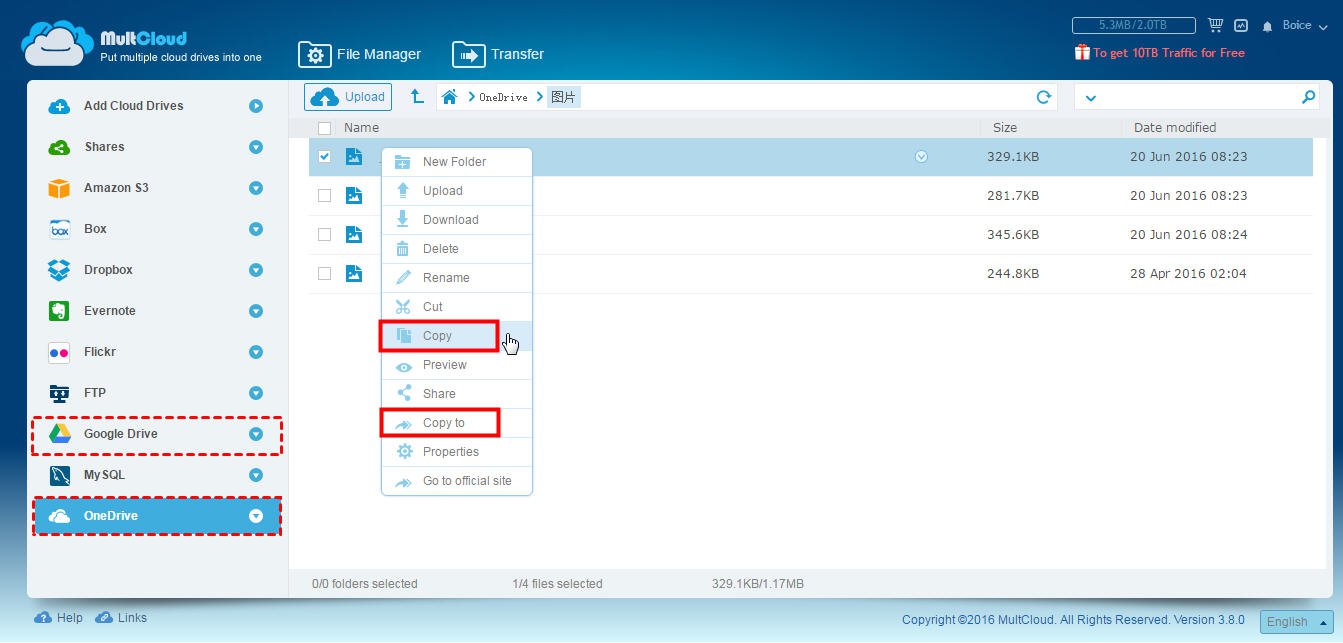Go up one folder level arrow
The height and width of the screenshot is (643, 1343).
click(x=417, y=97)
